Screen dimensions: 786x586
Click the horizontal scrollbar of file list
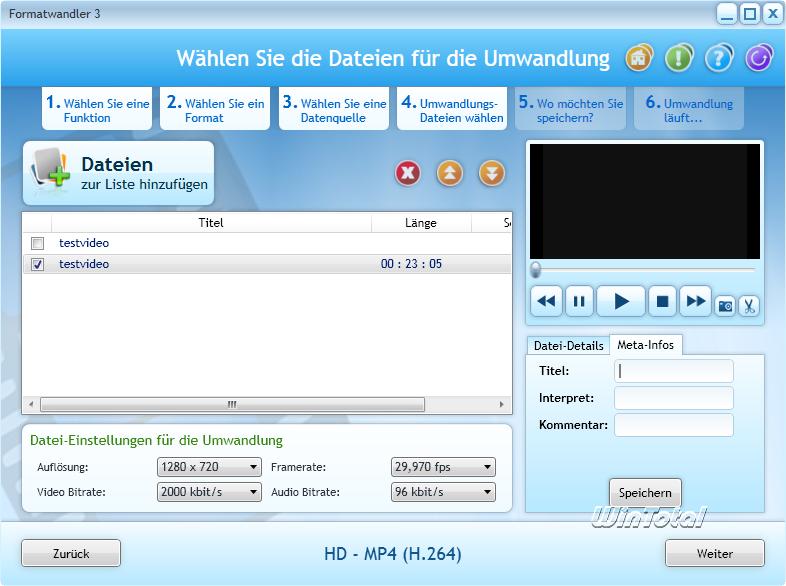[x=233, y=404]
